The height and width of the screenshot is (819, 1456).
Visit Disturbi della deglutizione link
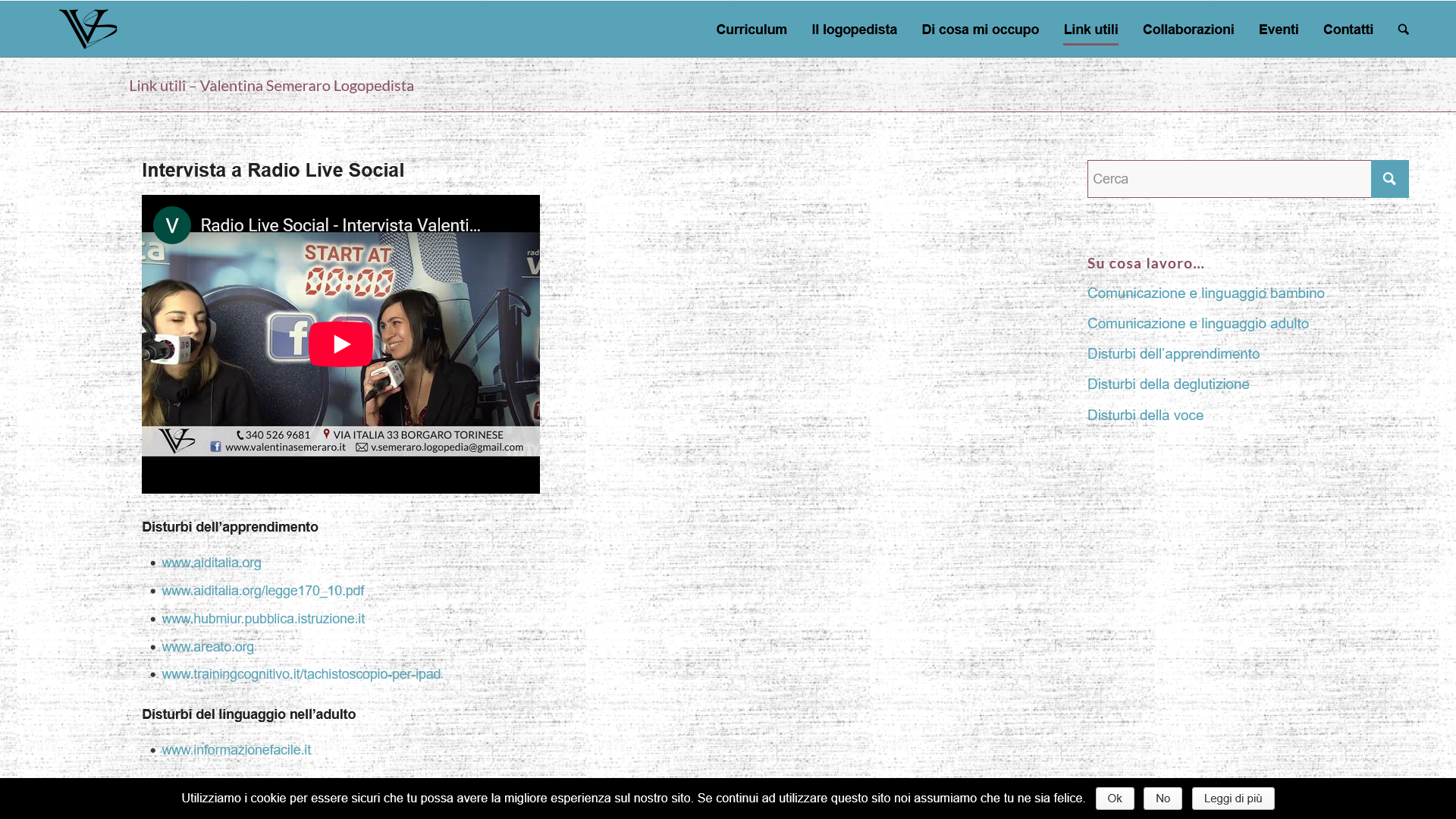(x=1168, y=384)
